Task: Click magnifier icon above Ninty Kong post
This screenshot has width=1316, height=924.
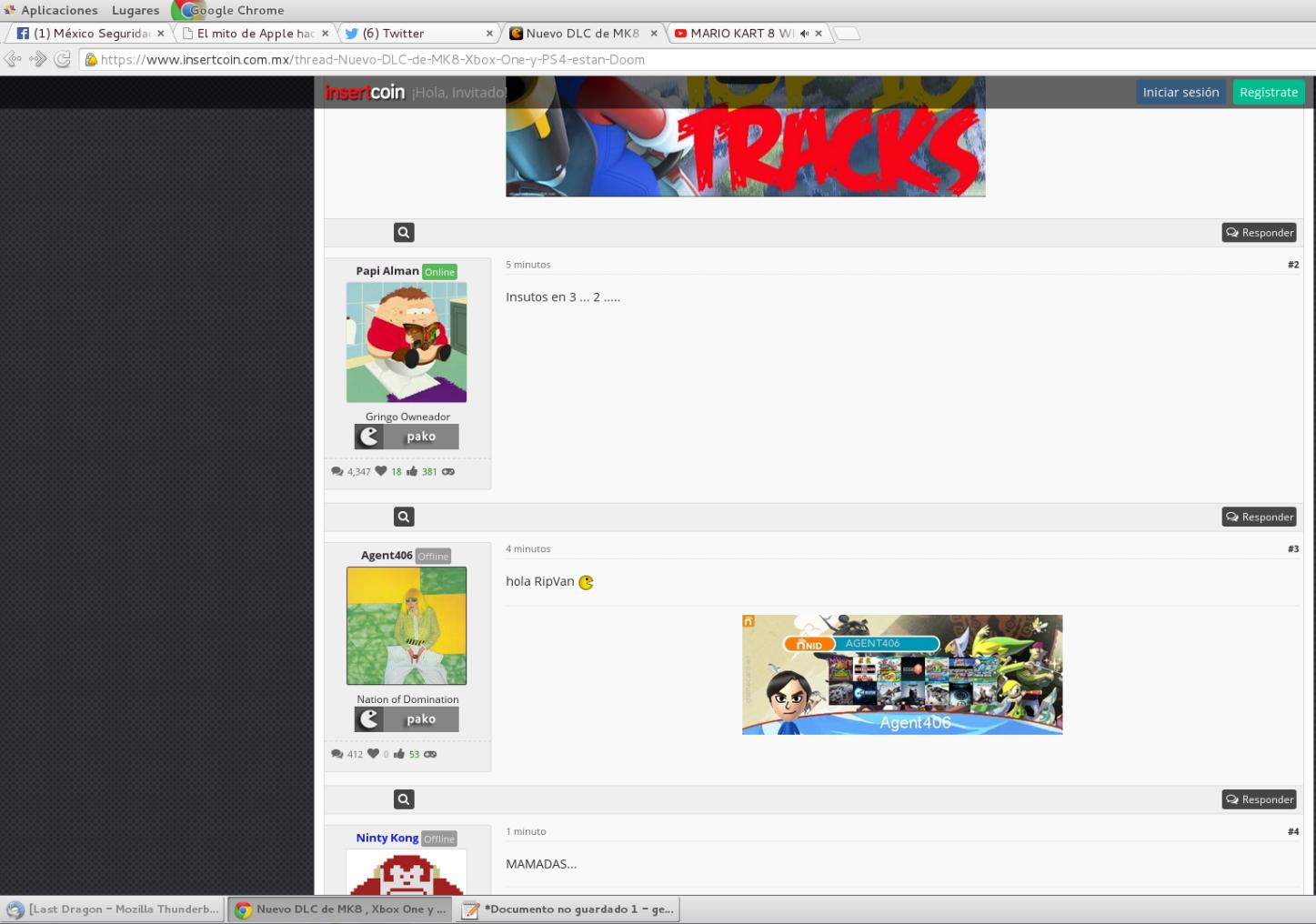Action: (x=404, y=799)
